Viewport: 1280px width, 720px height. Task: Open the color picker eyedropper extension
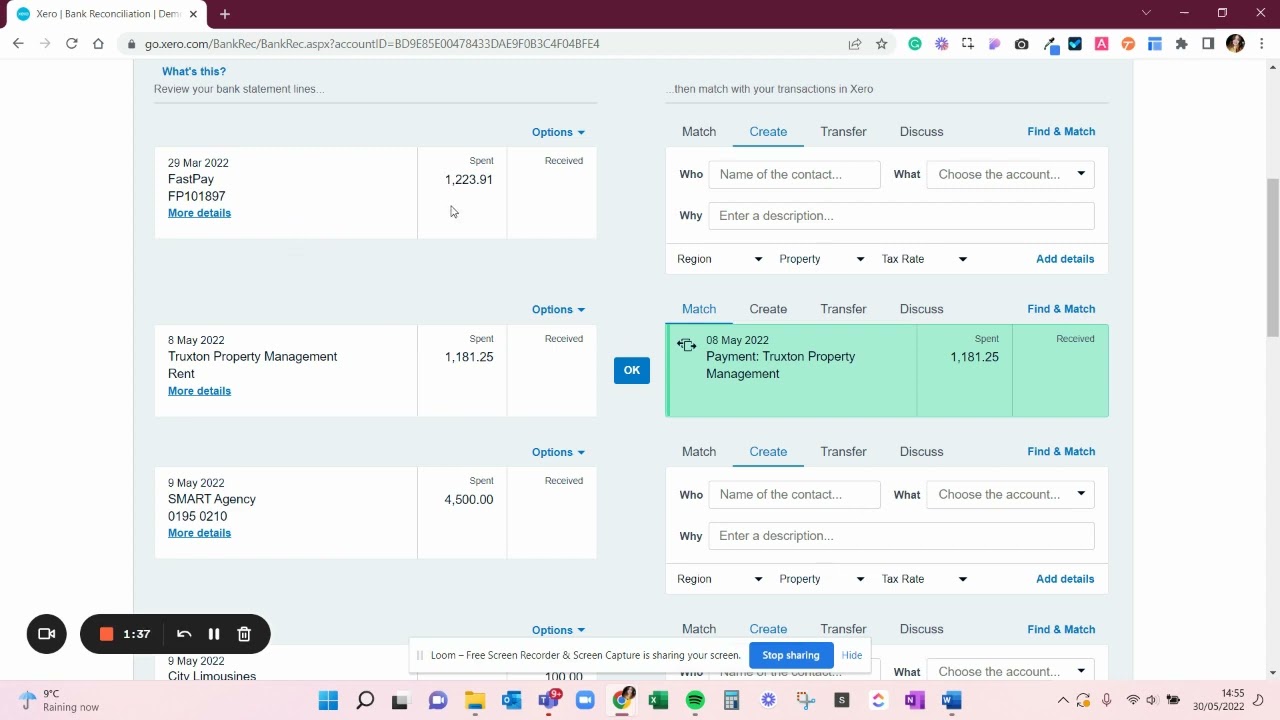pos(1050,44)
